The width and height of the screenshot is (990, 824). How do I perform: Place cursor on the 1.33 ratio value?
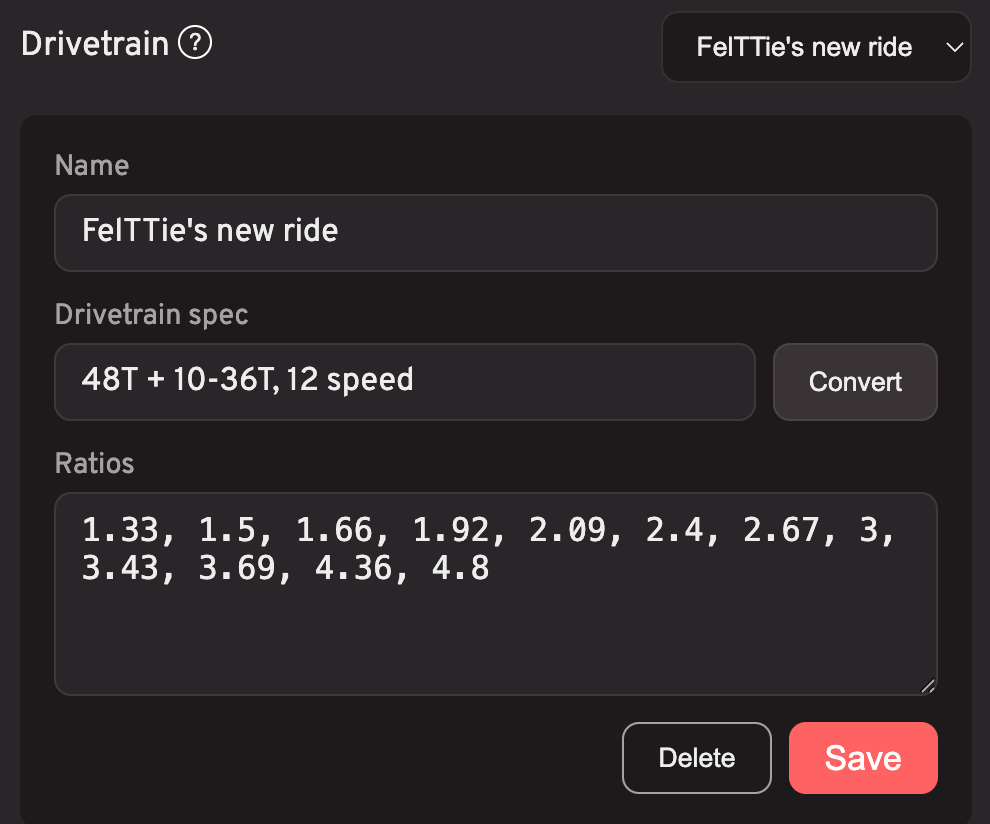[x=121, y=530]
